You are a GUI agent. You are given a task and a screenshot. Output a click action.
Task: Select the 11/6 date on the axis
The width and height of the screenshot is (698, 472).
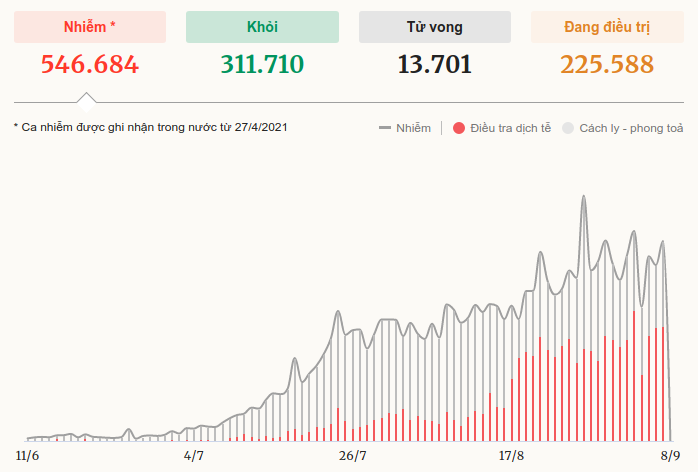click(x=28, y=456)
